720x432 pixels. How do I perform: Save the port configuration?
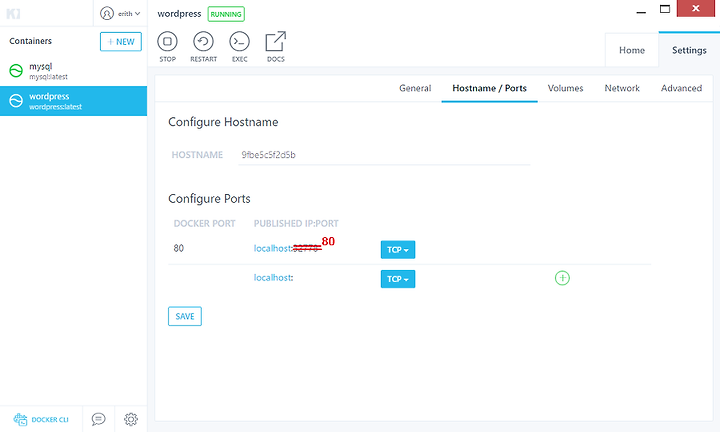click(185, 316)
